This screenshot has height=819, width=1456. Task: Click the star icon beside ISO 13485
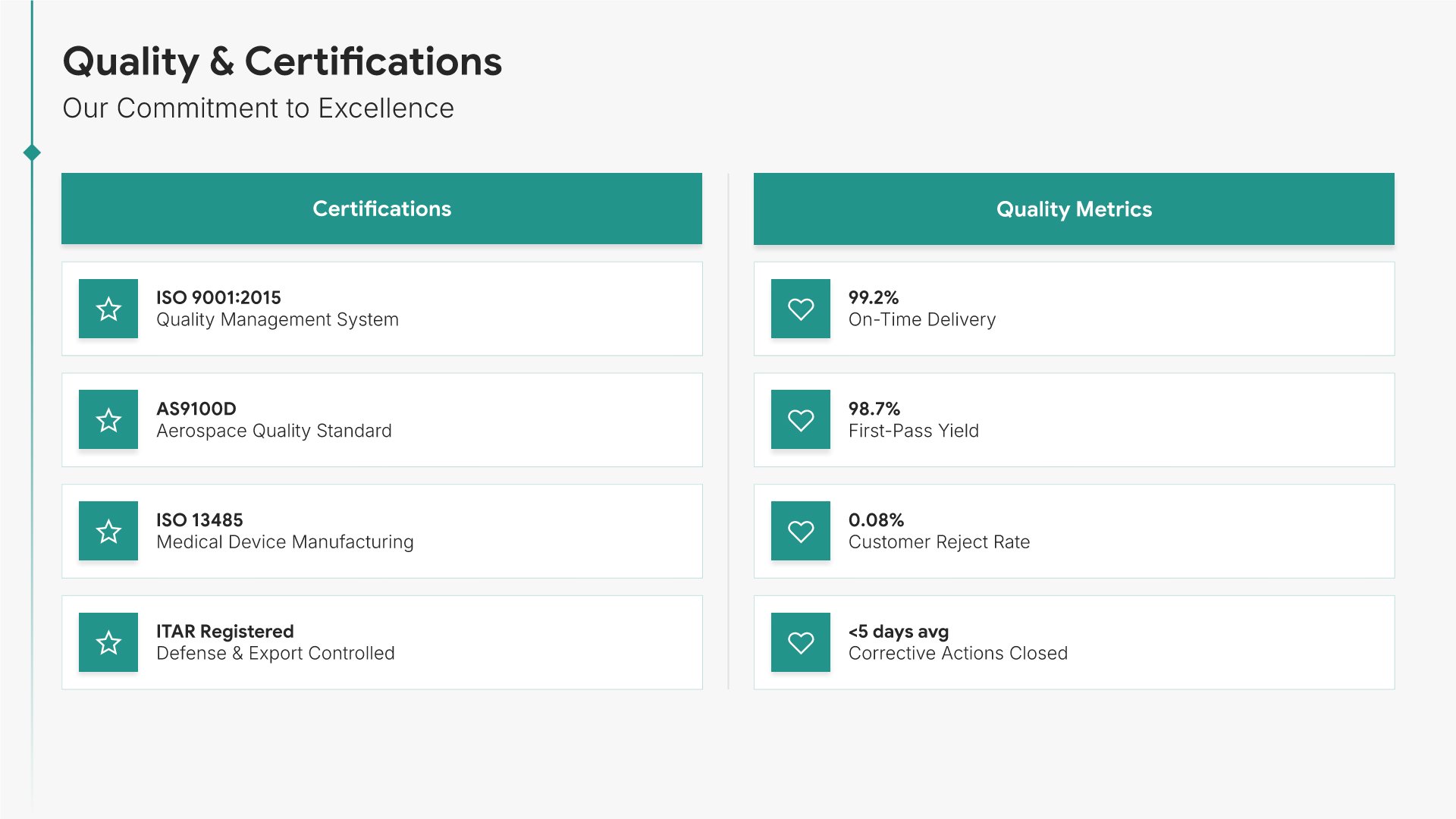pos(108,531)
